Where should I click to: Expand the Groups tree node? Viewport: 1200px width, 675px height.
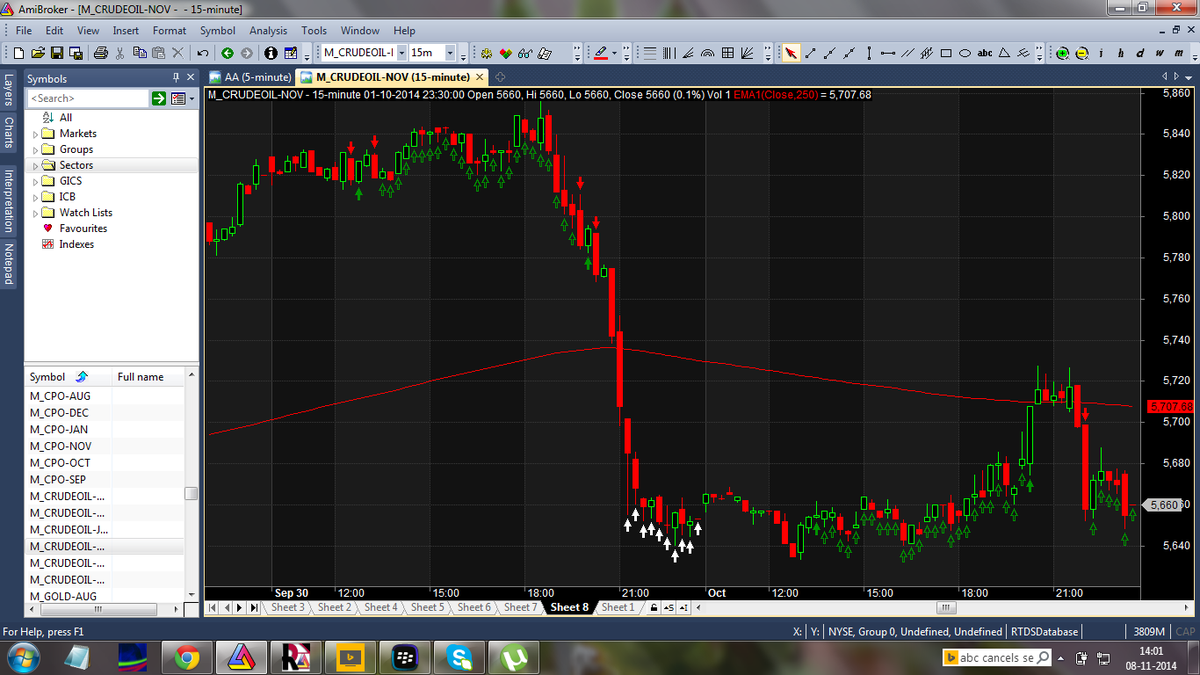pyautogui.click(x=36, y=149)
